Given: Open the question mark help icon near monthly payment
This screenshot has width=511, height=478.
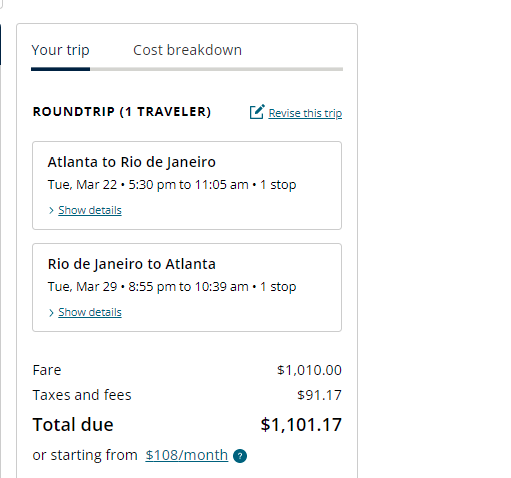Looking at the screenshot, I should [x=240, y=456].
